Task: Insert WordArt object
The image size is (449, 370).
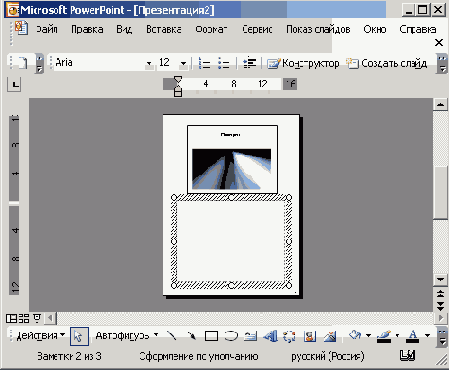Action: (x=270, y=336)
